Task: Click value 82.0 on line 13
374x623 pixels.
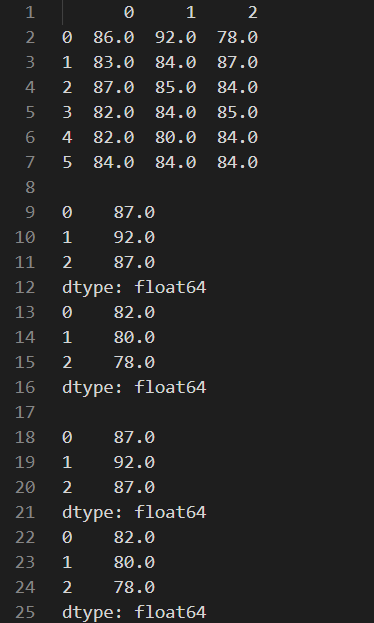Action: click(x=134, y=312)
